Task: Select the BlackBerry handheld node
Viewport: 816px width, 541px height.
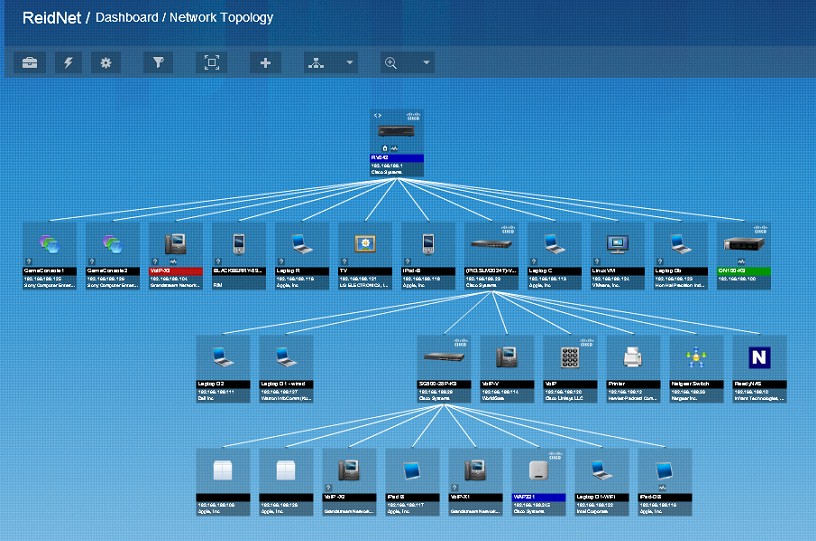Action: 239,256
